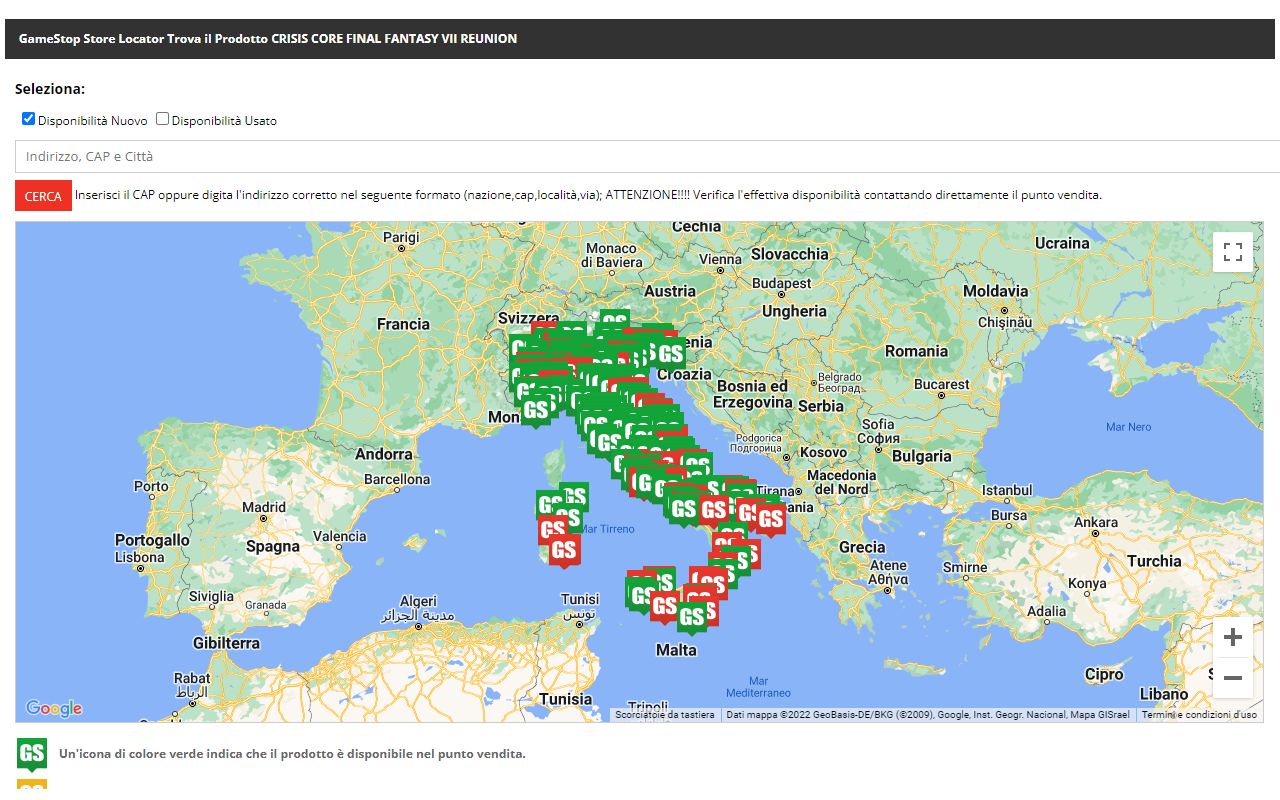
Task: Select green GS marker beside Croatia label
Action: pos(670,353)
